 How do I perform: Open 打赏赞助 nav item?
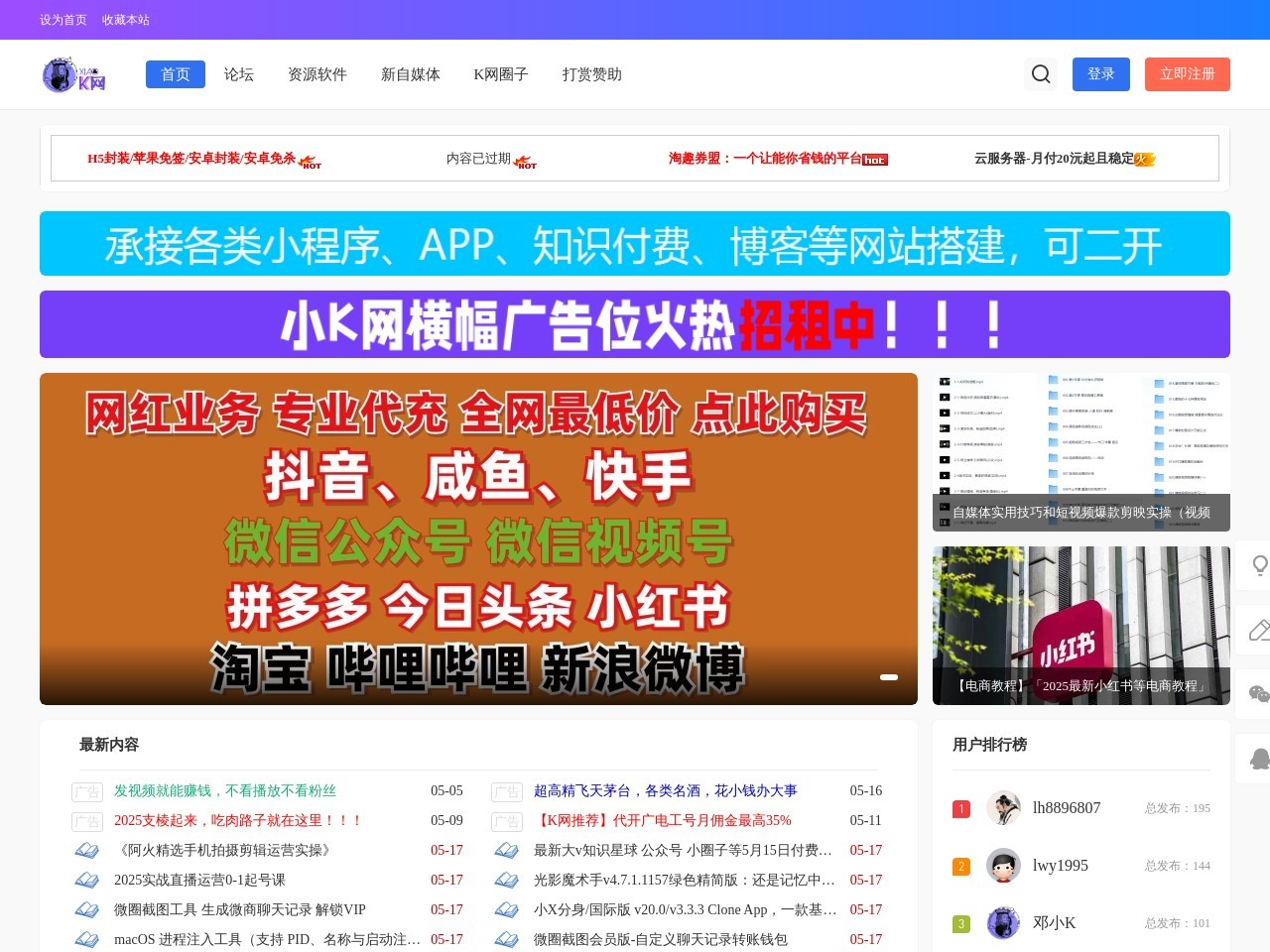[x=592, y=74]
